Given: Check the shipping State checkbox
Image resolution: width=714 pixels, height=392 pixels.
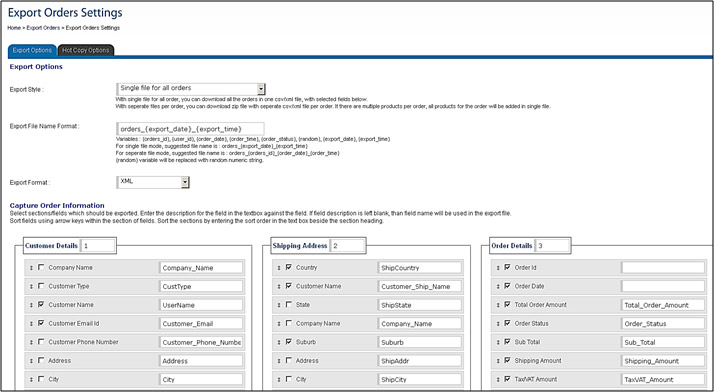Looking at the screenshot, I should click(289, 305).
